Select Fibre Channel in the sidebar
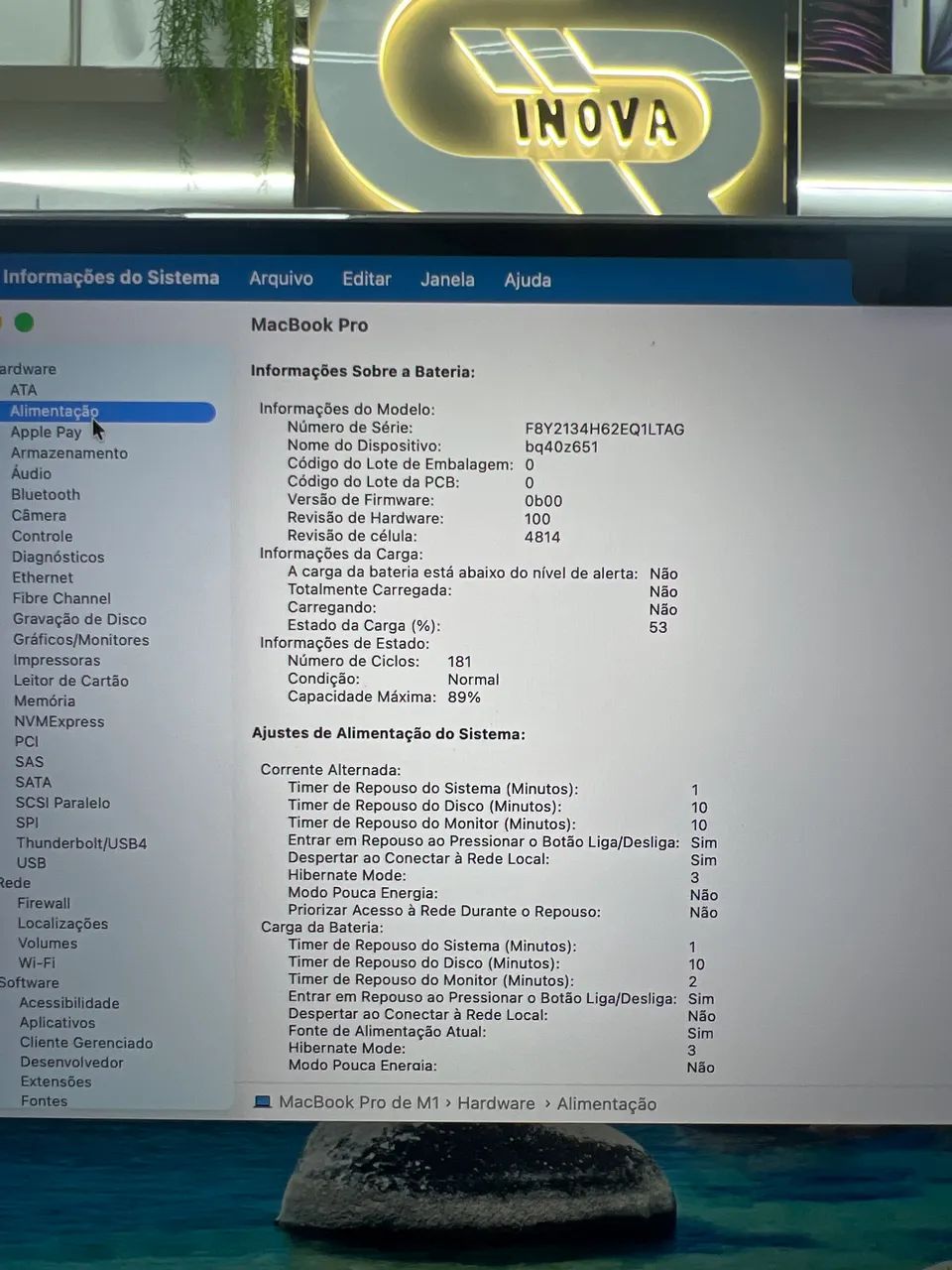Viewport: 952px width, 1270px height. pos(61,598)
